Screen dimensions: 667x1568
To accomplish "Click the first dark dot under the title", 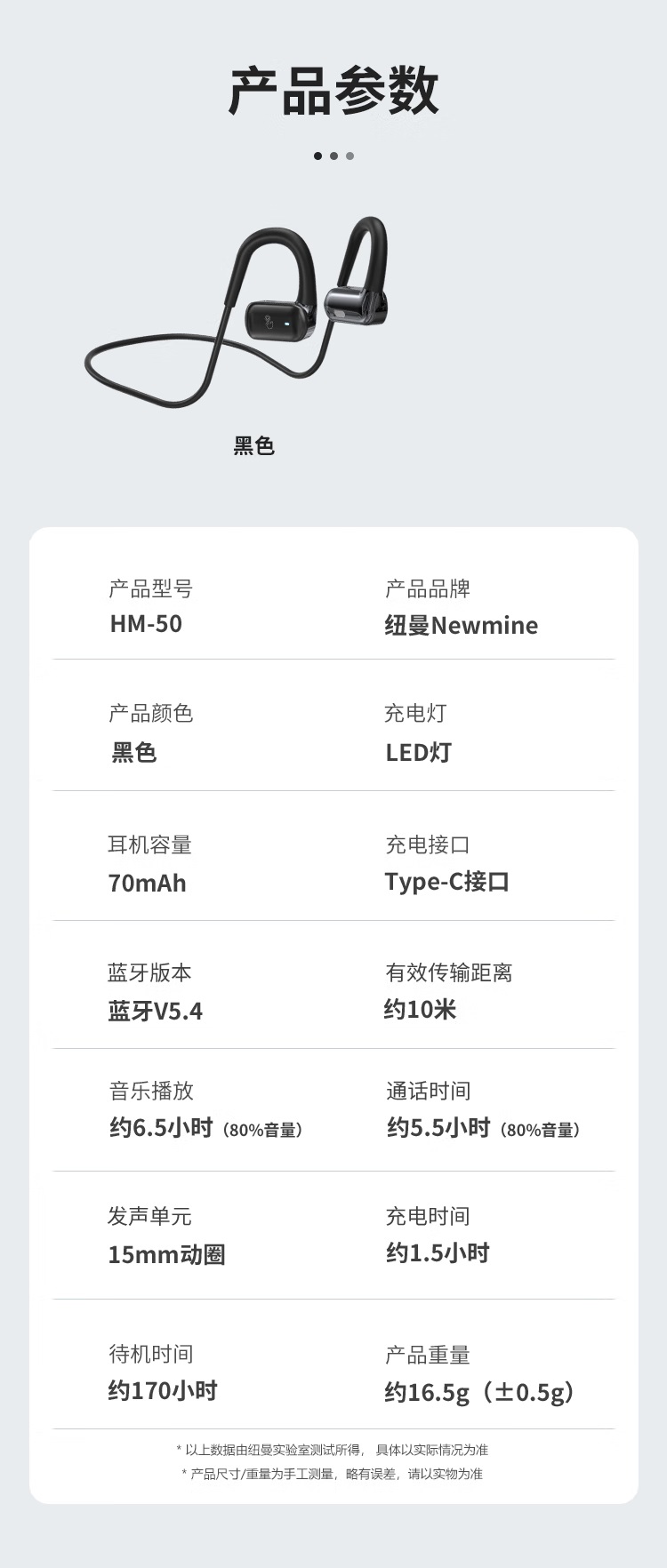I will (x=317, y=156).
